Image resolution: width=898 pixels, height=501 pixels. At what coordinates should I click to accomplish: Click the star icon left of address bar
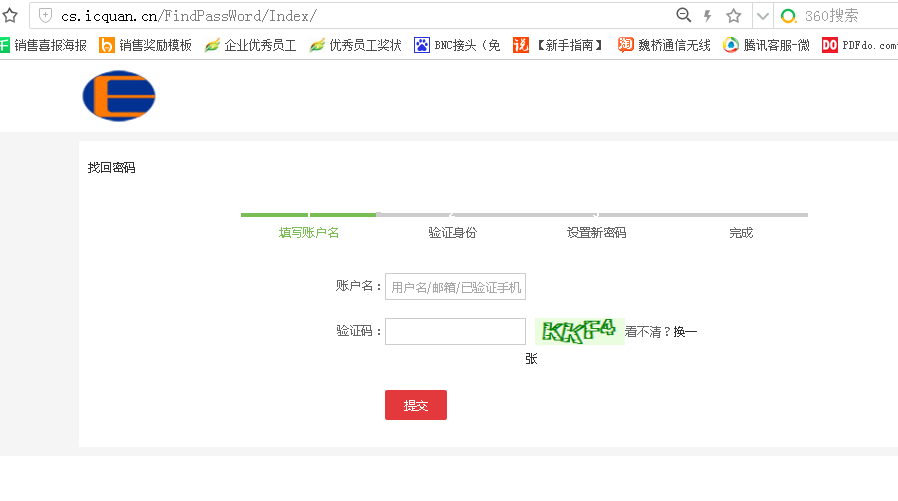(x=10, y=16)
